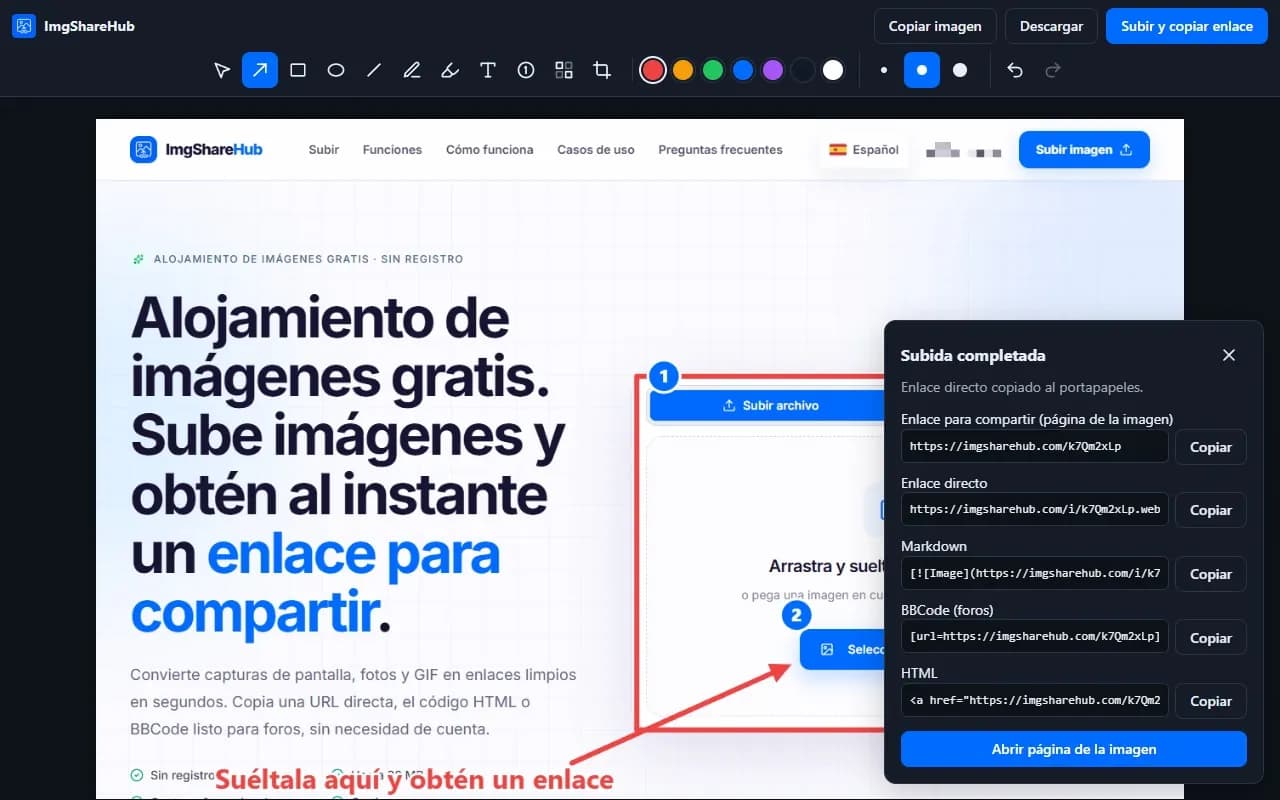Focus the Enlace directo URL field
Viewport: 1280px width, 800px height.
(x=1035, y=510)
